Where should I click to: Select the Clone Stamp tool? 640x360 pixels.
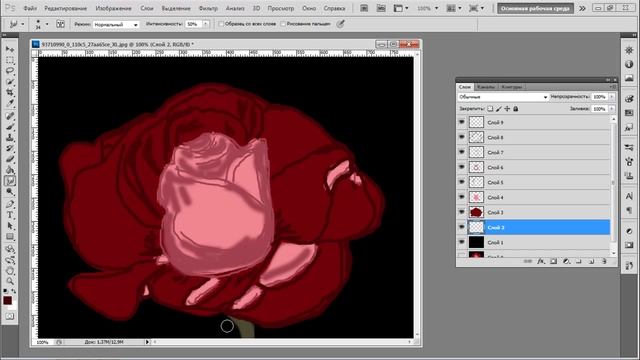(10, 138)
